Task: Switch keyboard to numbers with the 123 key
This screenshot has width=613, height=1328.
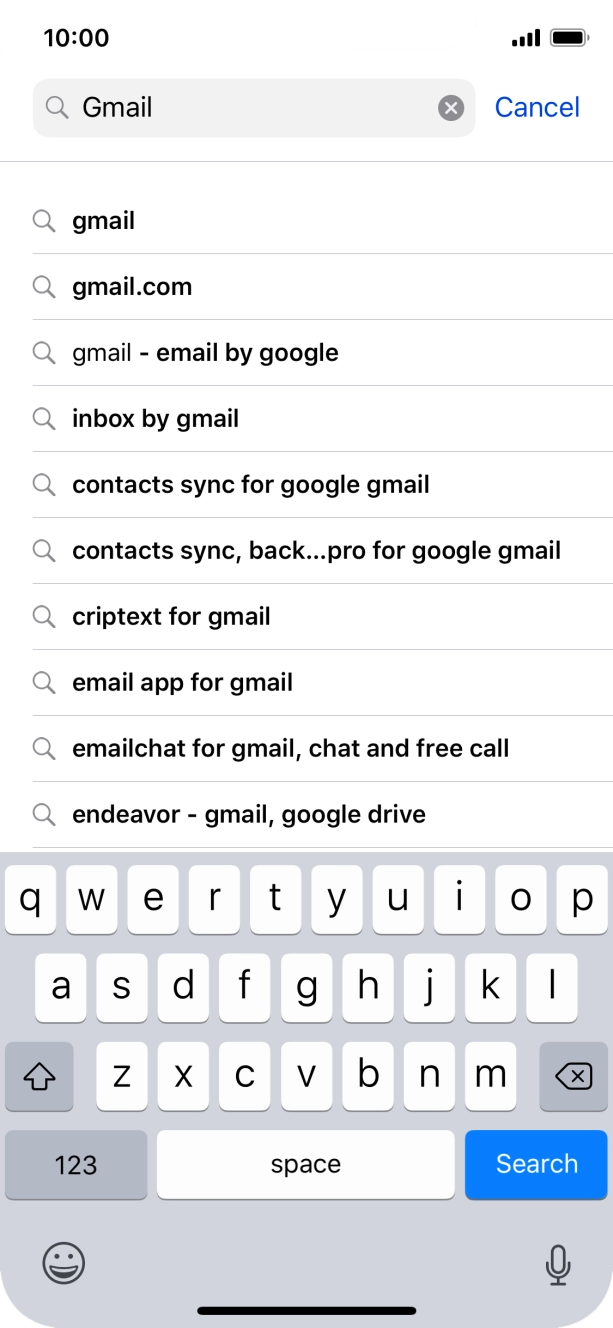Action: 76,1164
